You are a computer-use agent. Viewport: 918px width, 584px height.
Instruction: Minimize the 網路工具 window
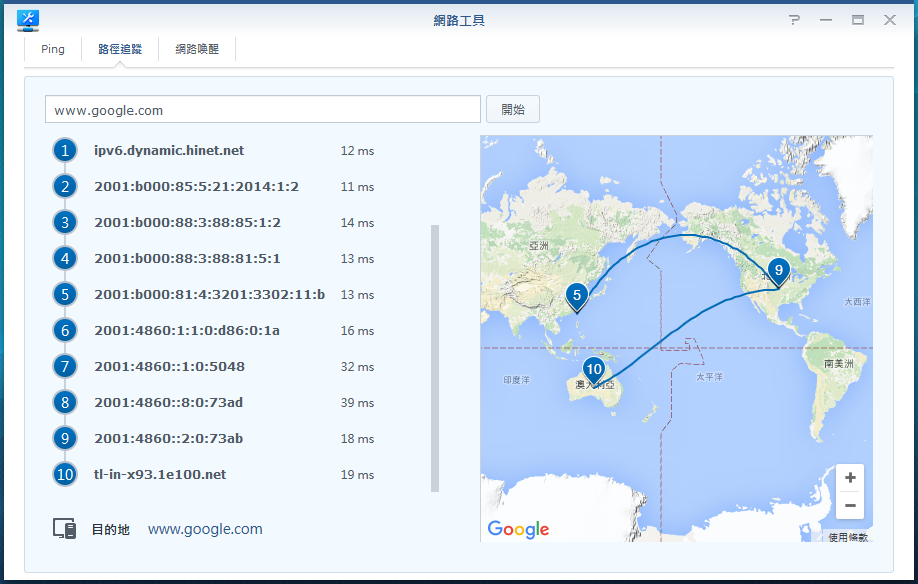coord(825,20)
